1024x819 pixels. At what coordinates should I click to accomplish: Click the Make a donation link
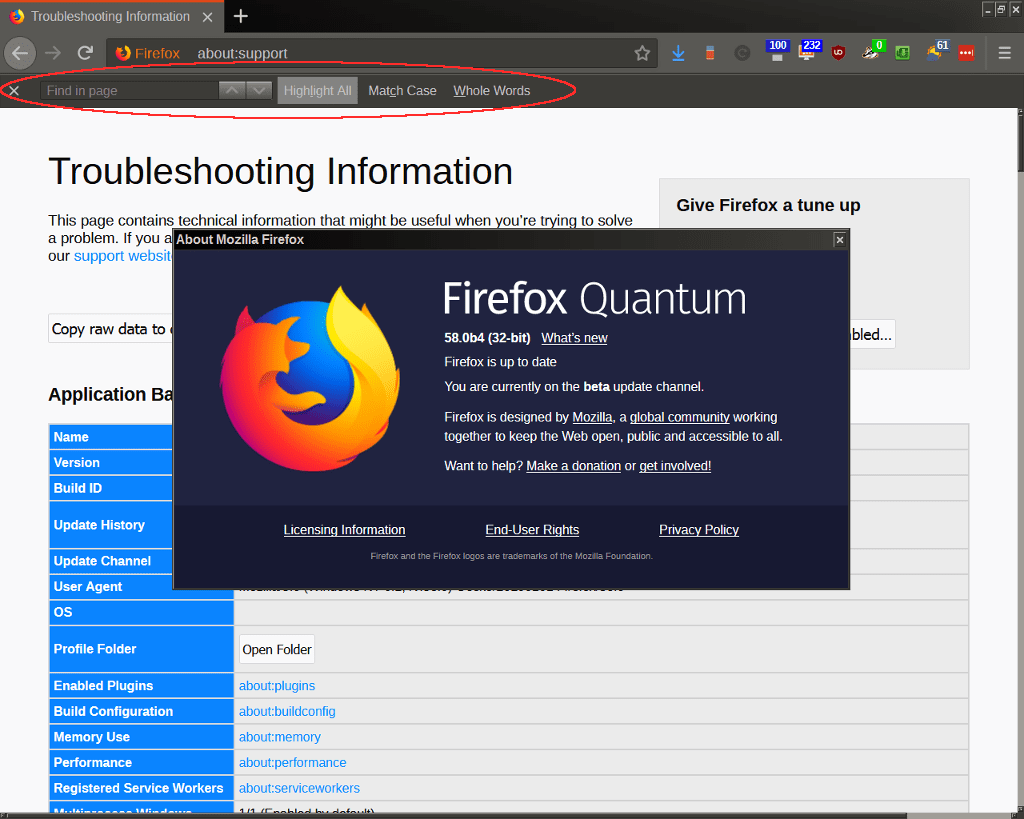pos(573,466)
